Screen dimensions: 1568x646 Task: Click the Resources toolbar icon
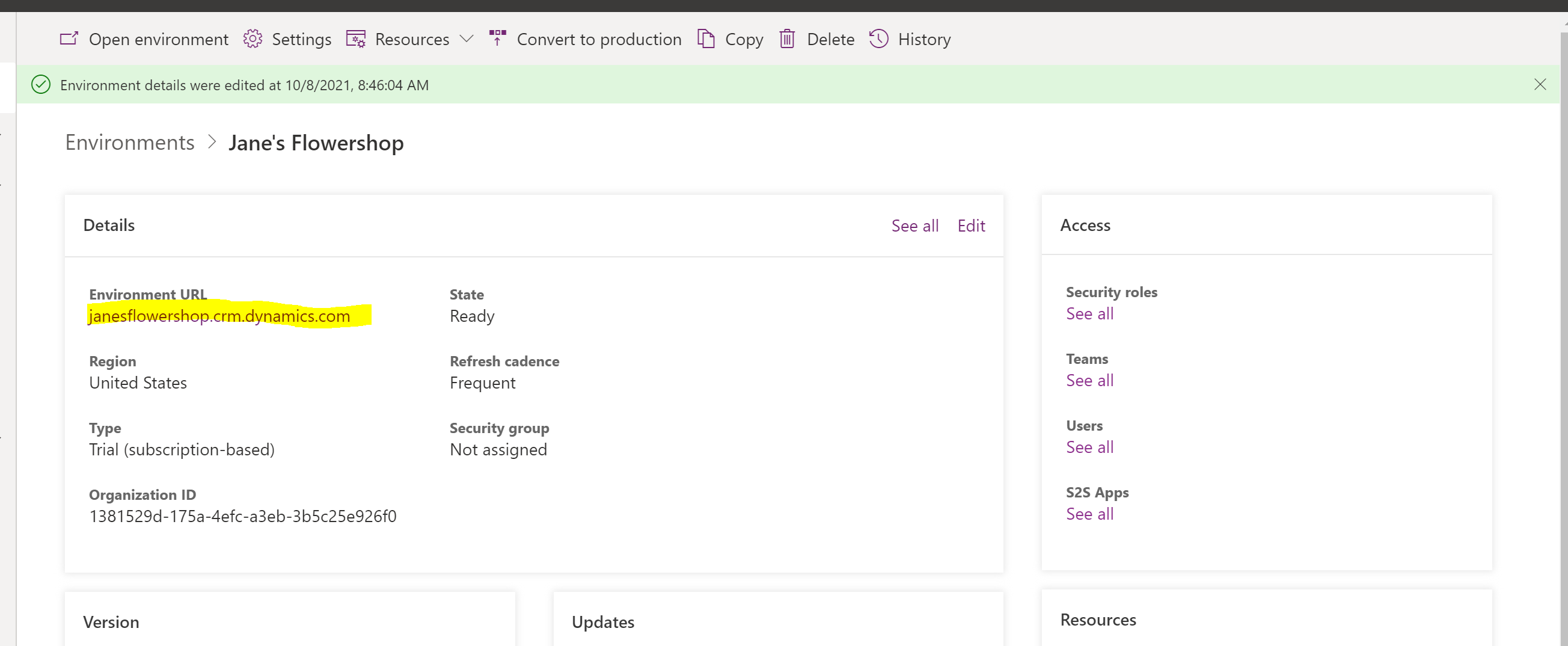coord(356,39)
